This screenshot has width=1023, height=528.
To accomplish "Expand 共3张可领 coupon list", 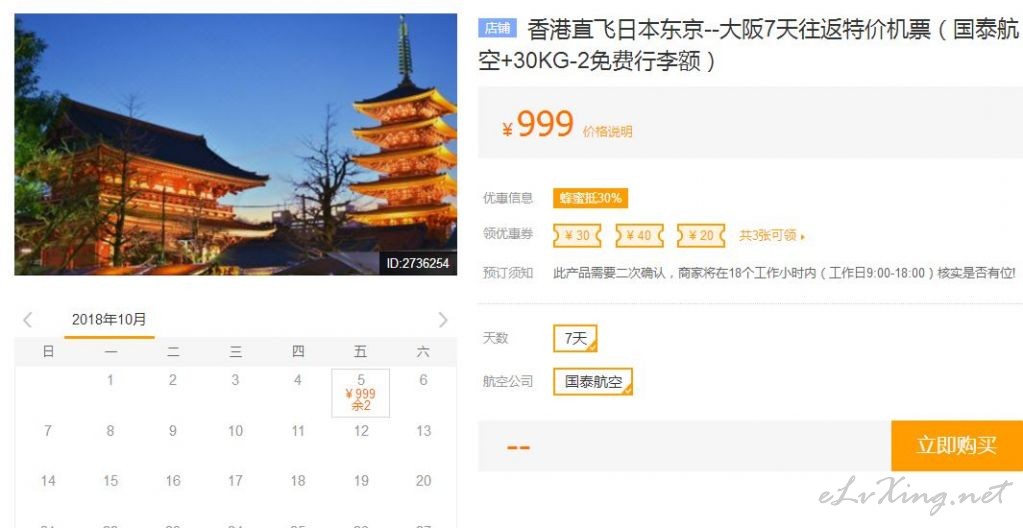I will click(772, 236).
